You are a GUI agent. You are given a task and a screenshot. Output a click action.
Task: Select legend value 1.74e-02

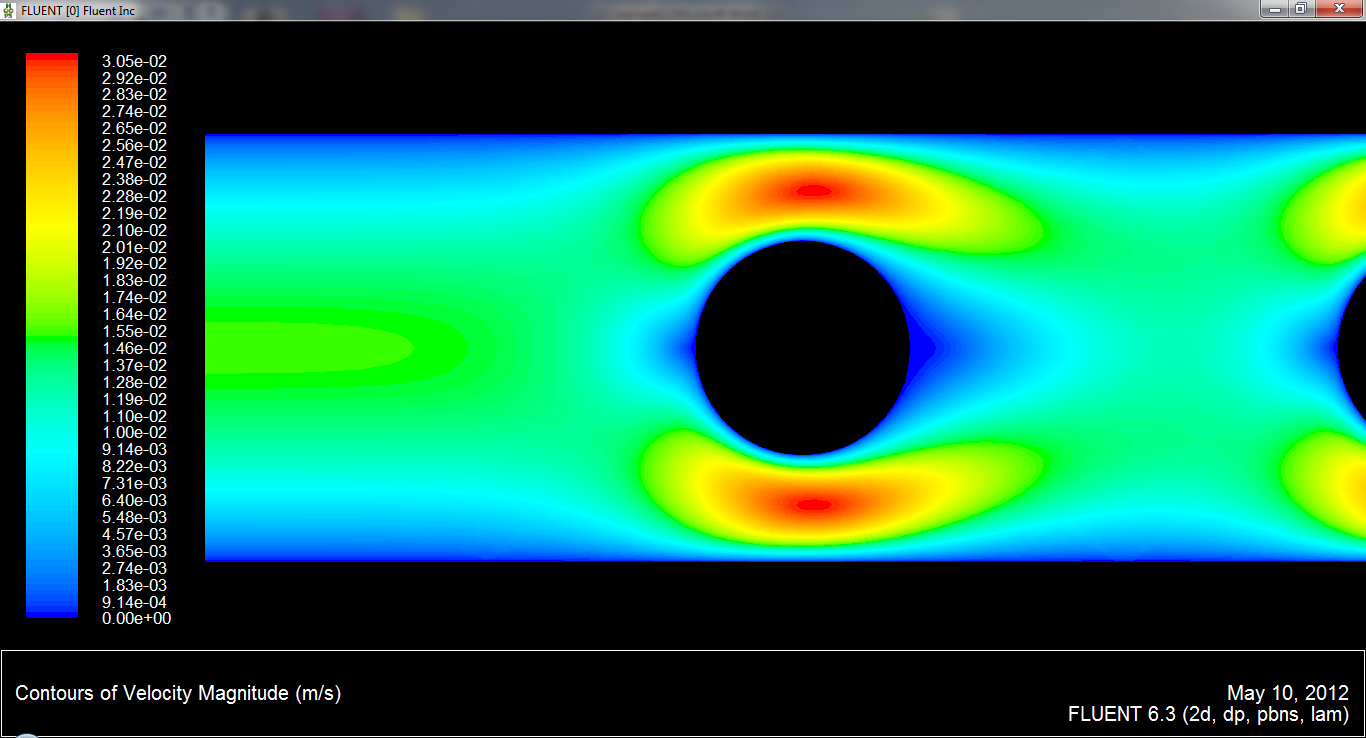pos(135,298)
